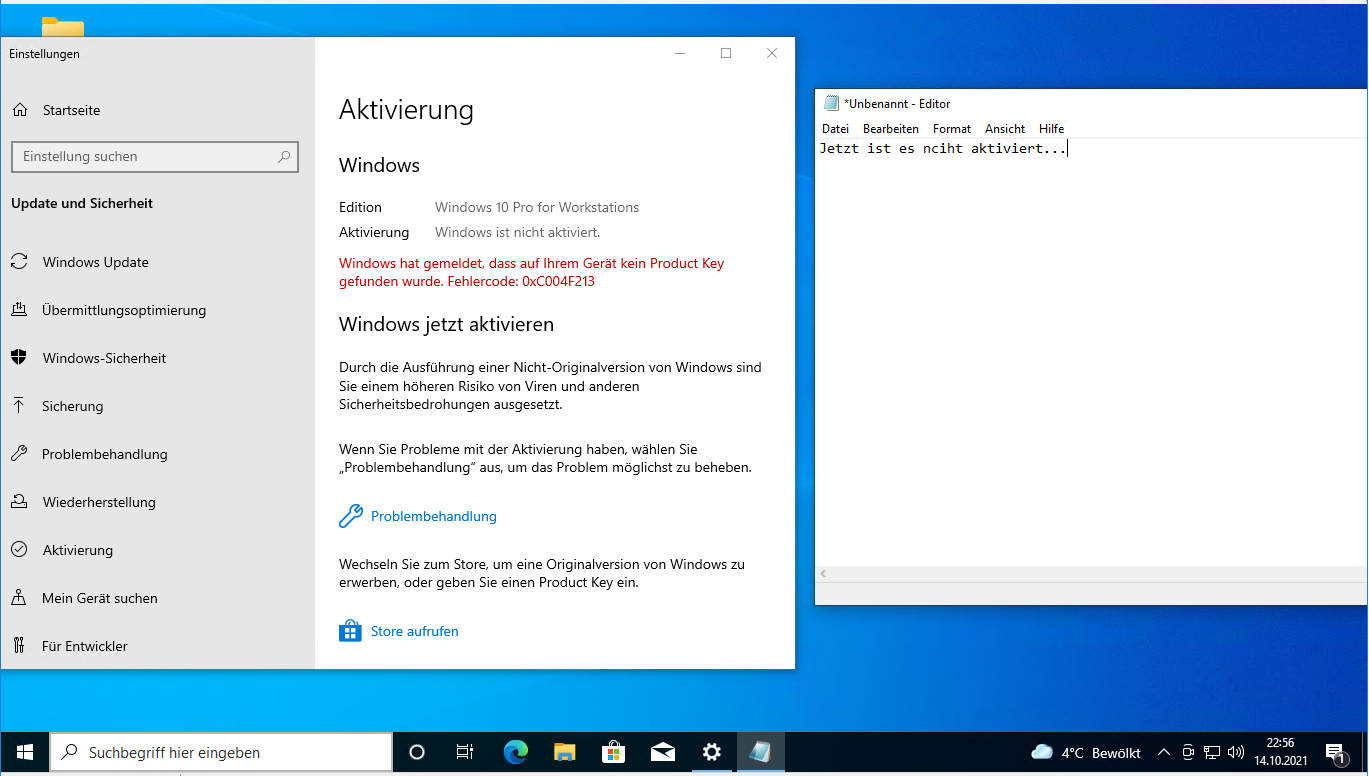Open Wiederherstellung page

click(99, 502)
